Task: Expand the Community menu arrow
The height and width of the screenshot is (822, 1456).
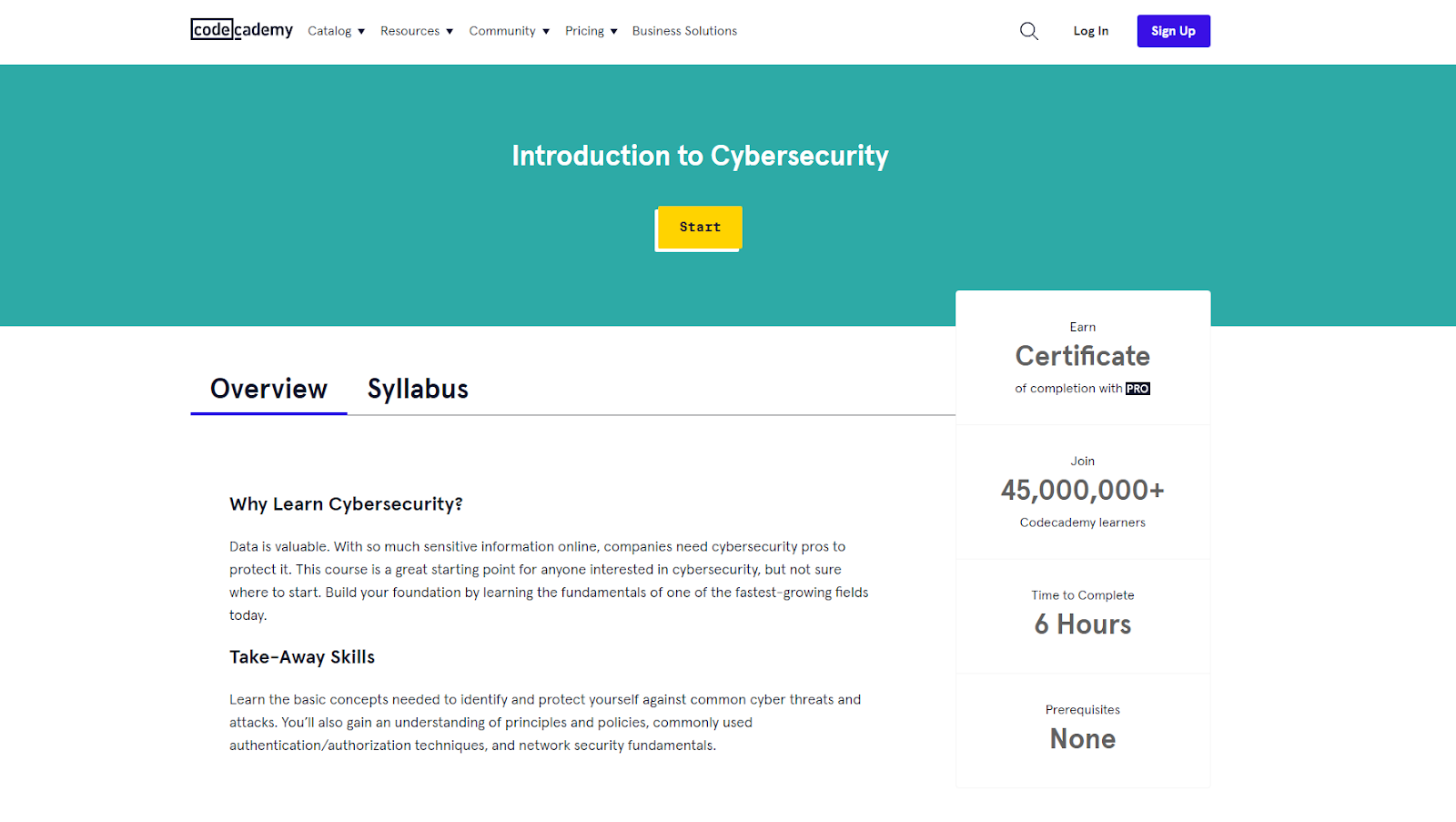Action: tap(546, 31)
